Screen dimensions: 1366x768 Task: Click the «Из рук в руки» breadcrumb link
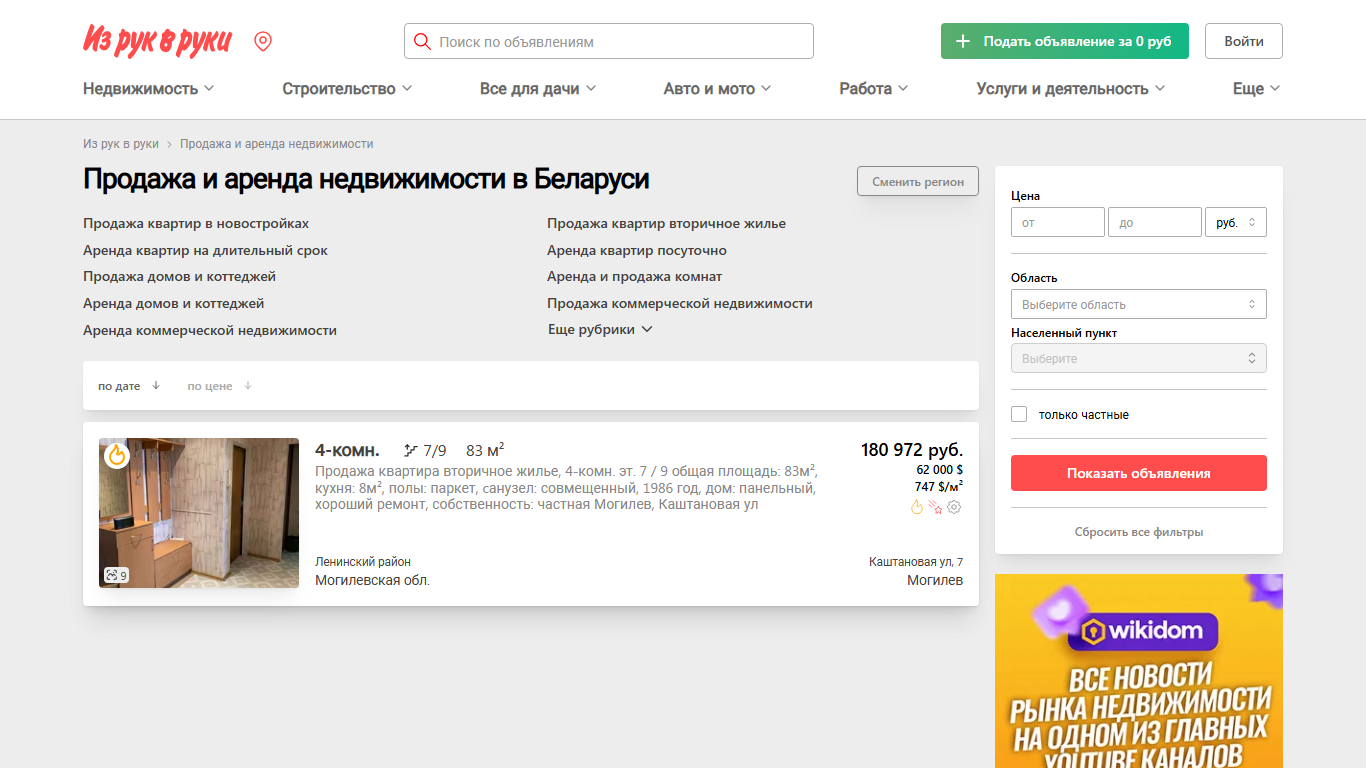tap(121, 144)
